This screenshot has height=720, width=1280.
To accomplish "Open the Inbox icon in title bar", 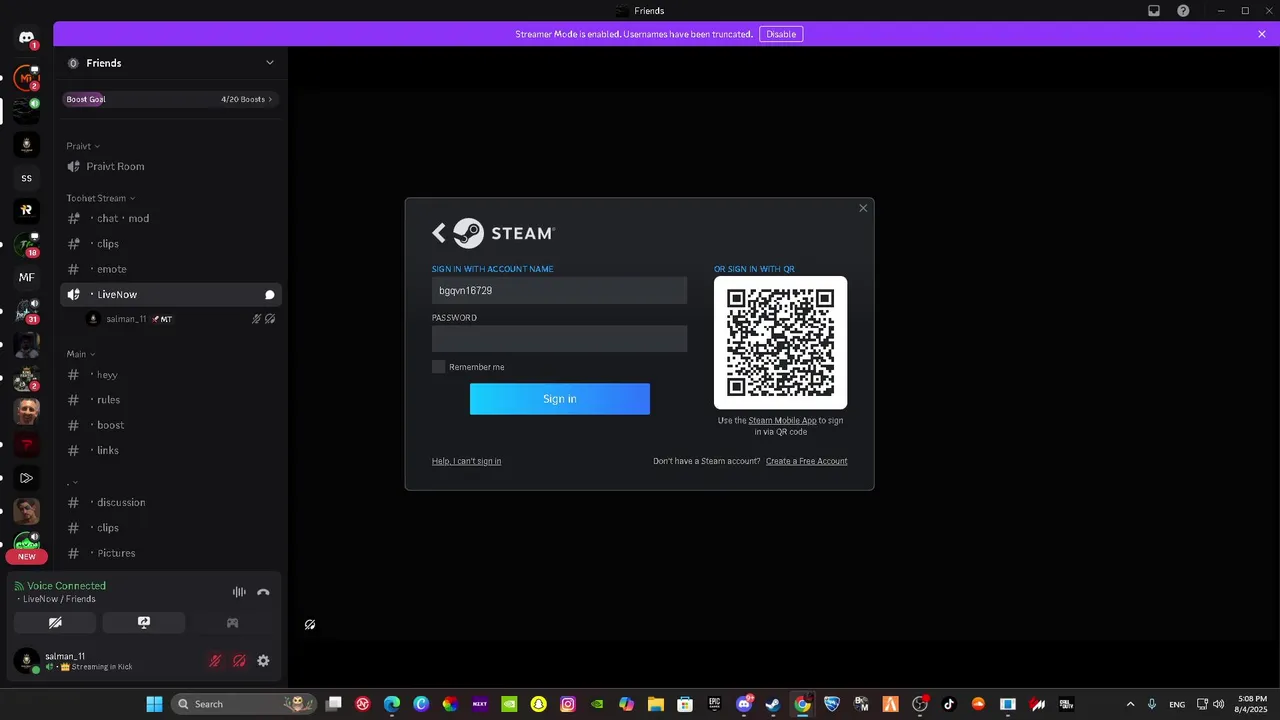I will click(1154, 11).
